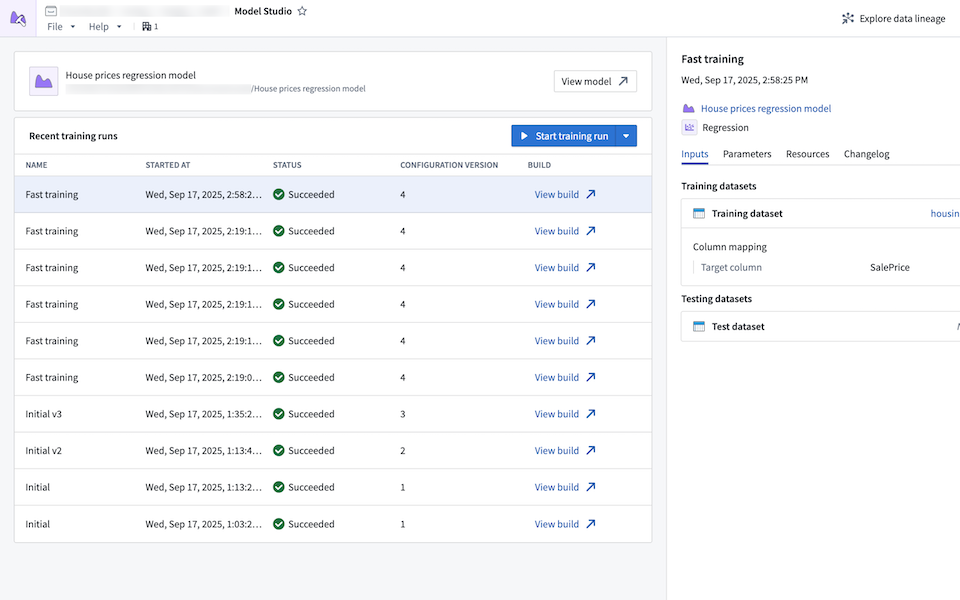The height and width of the screenshot is (600, 960).
Task: Click the Training dataset label
Action: [x=747, y=213]
